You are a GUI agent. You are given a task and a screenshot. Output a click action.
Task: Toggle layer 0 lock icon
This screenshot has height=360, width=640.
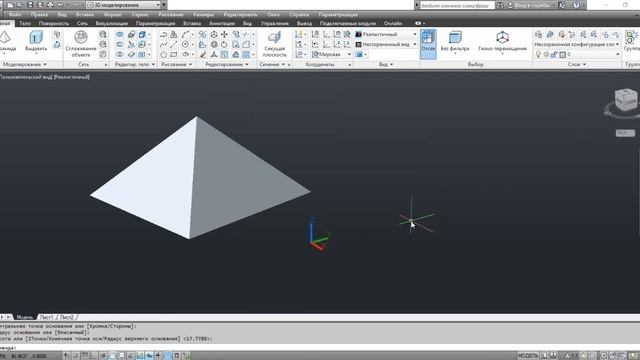click(554, 54)
